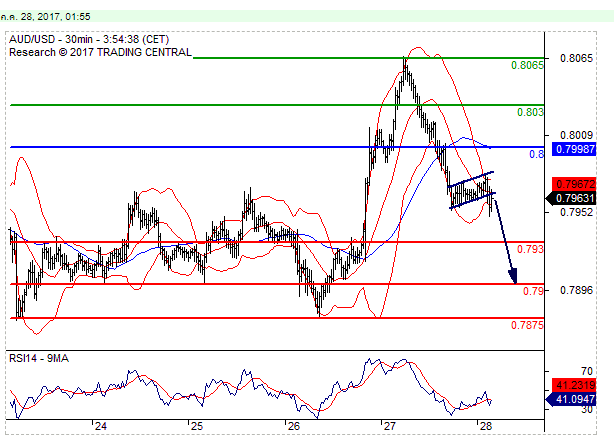Click the AUD/USD - 30min chart title

tap(89, 39)
